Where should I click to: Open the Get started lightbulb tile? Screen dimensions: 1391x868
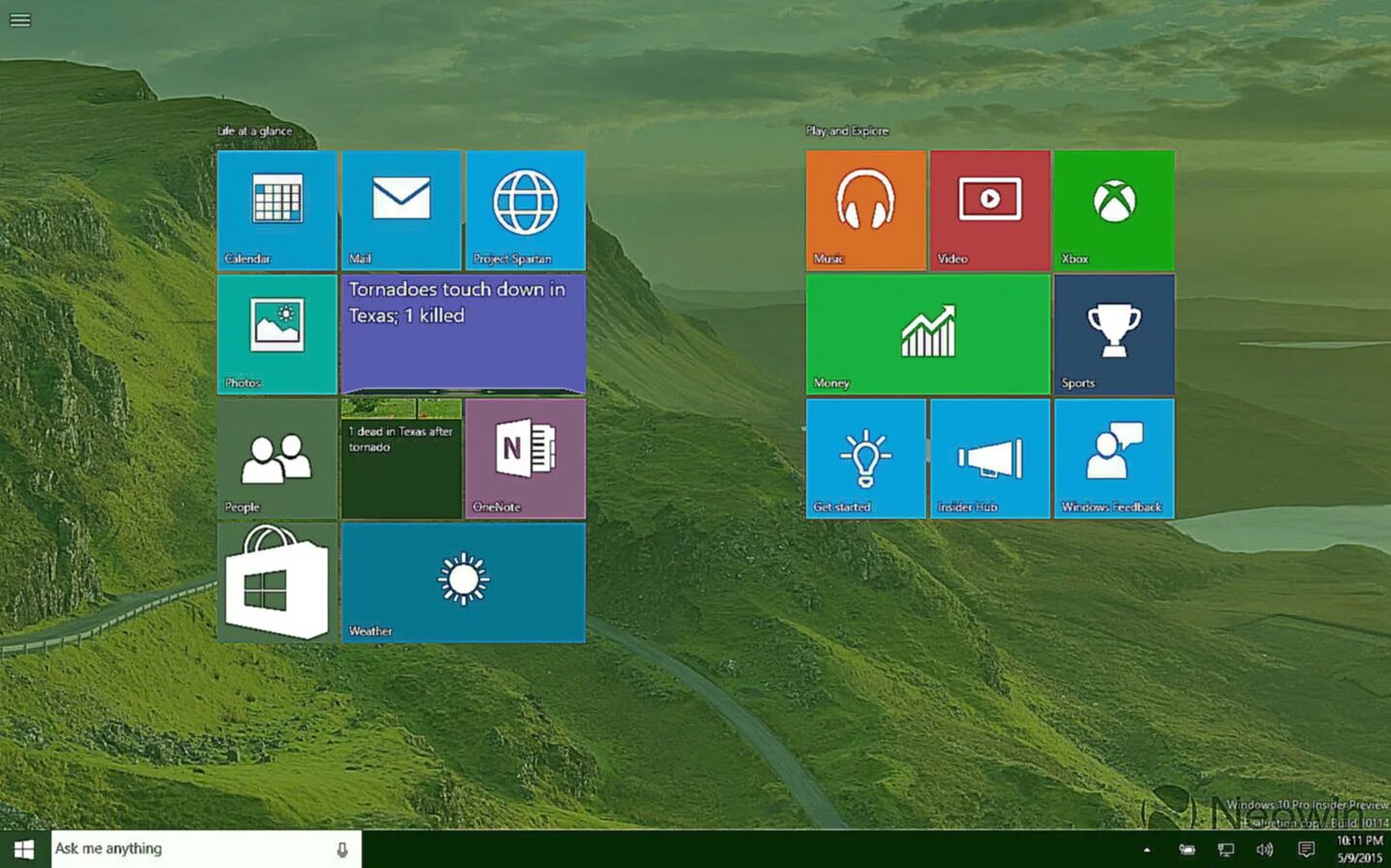pyautogui.click(x=866, y=459)
